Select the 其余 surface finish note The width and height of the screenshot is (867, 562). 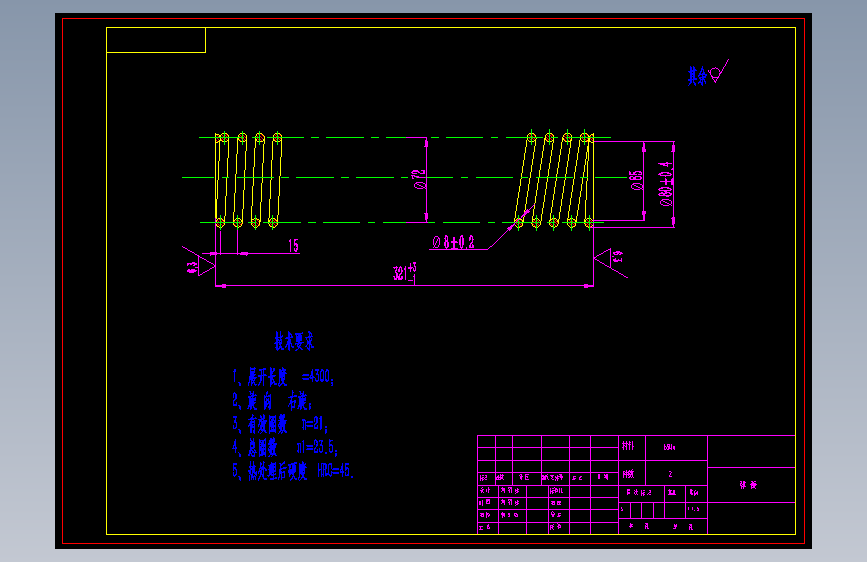tap(697, 76)
